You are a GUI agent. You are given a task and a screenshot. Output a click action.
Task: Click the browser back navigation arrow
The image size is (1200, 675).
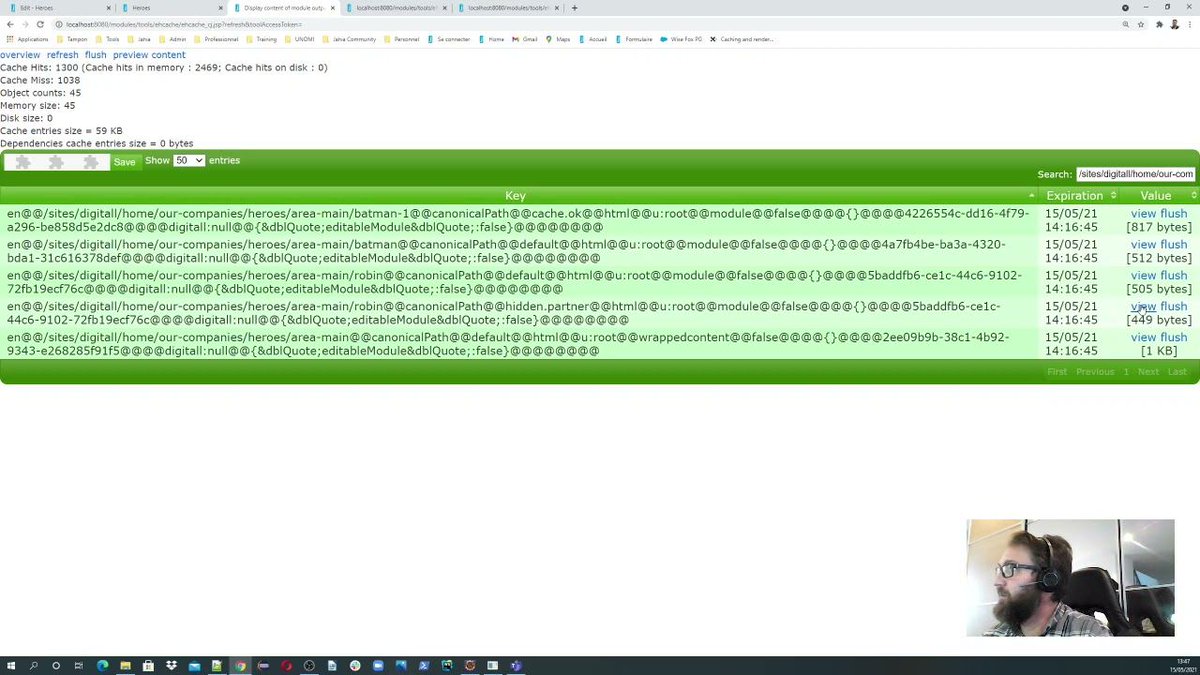pos(9,22)
